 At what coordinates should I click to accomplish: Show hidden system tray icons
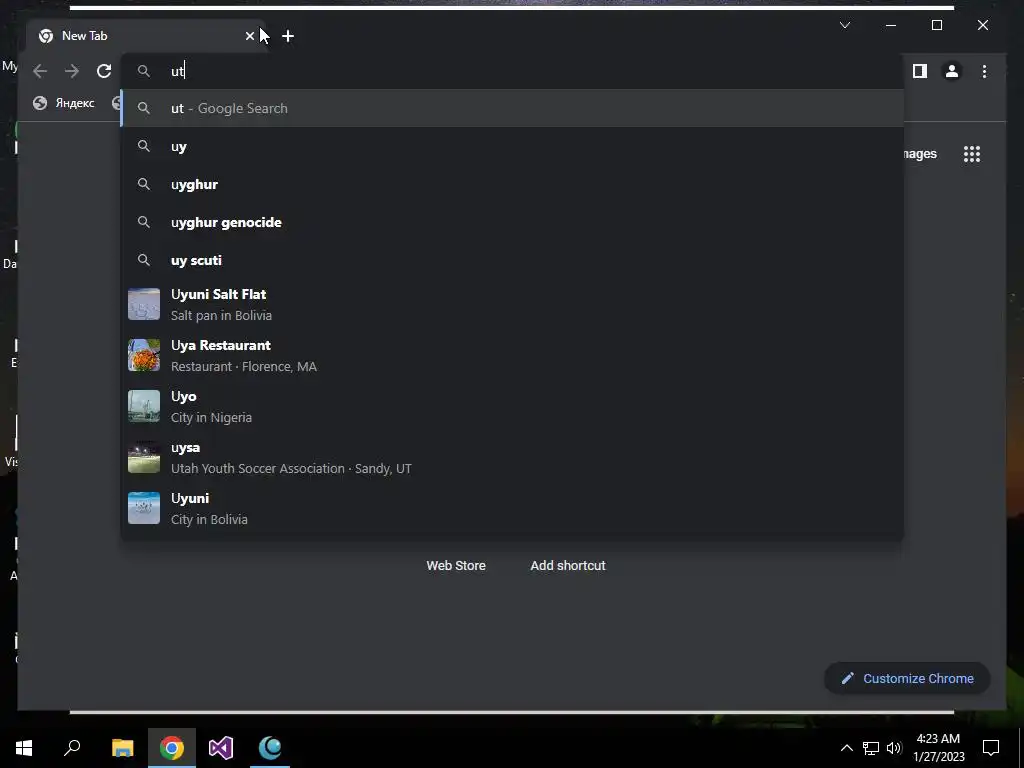[x=846, y=748]
